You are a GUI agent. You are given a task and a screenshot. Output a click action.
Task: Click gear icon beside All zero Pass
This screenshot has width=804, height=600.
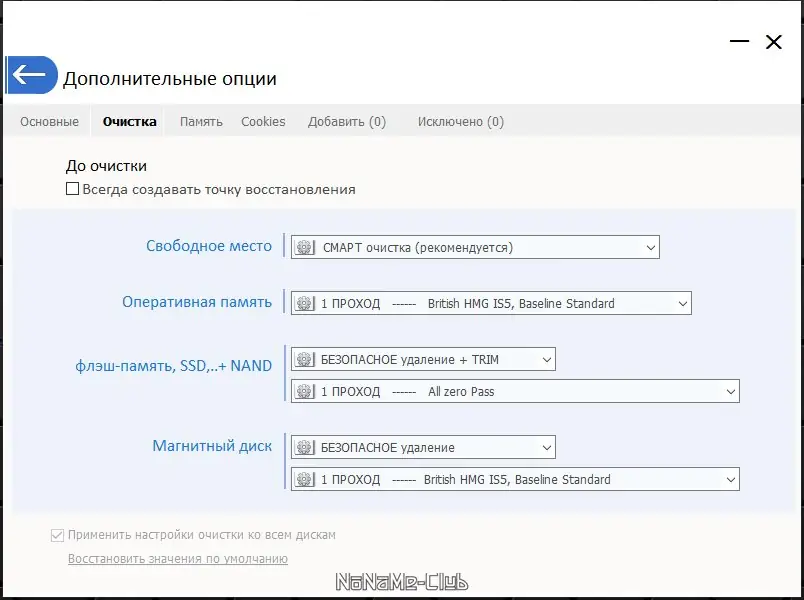[x=304, y=391]
